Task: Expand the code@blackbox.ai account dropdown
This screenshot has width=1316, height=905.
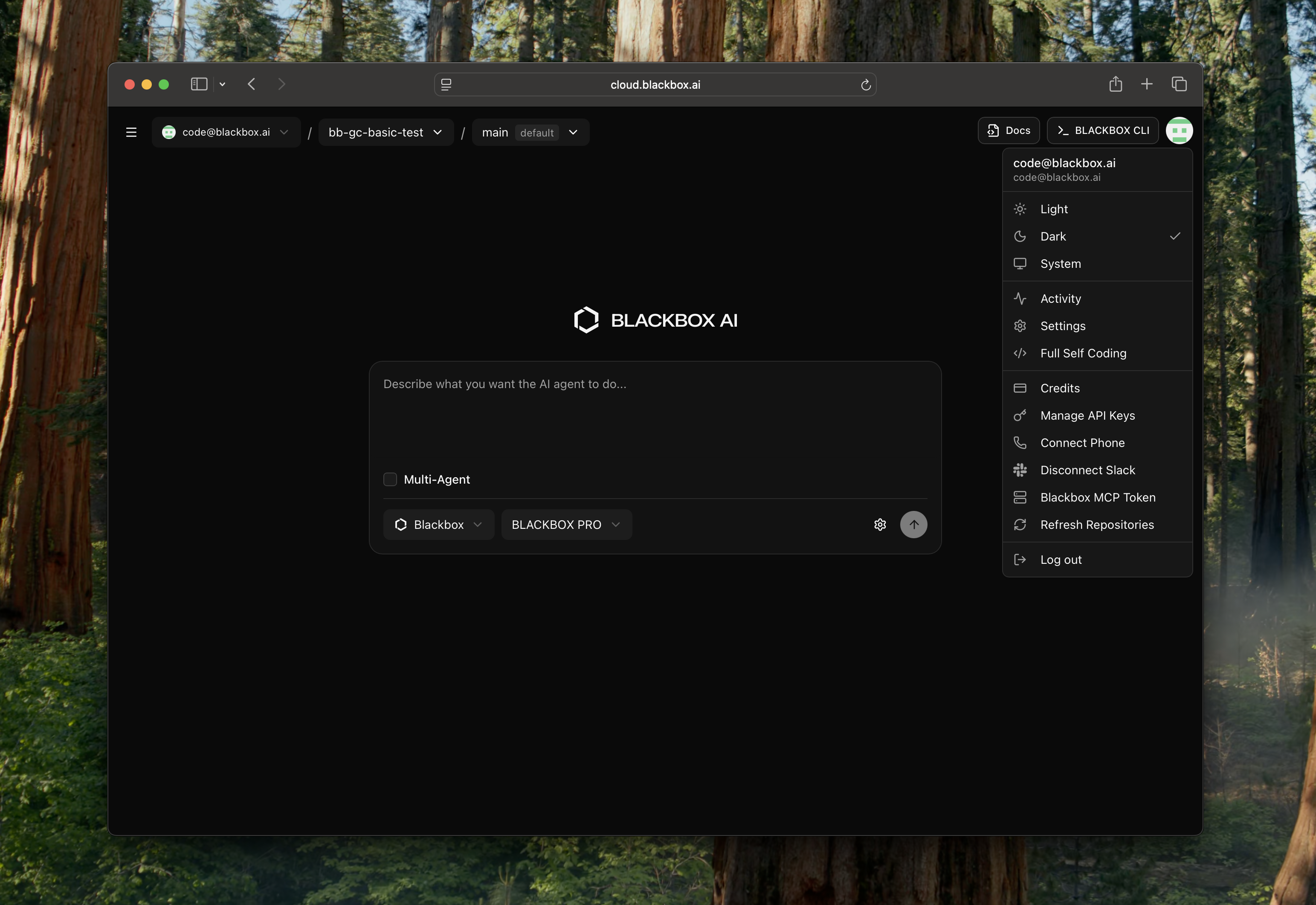Action: click(226, 132)
